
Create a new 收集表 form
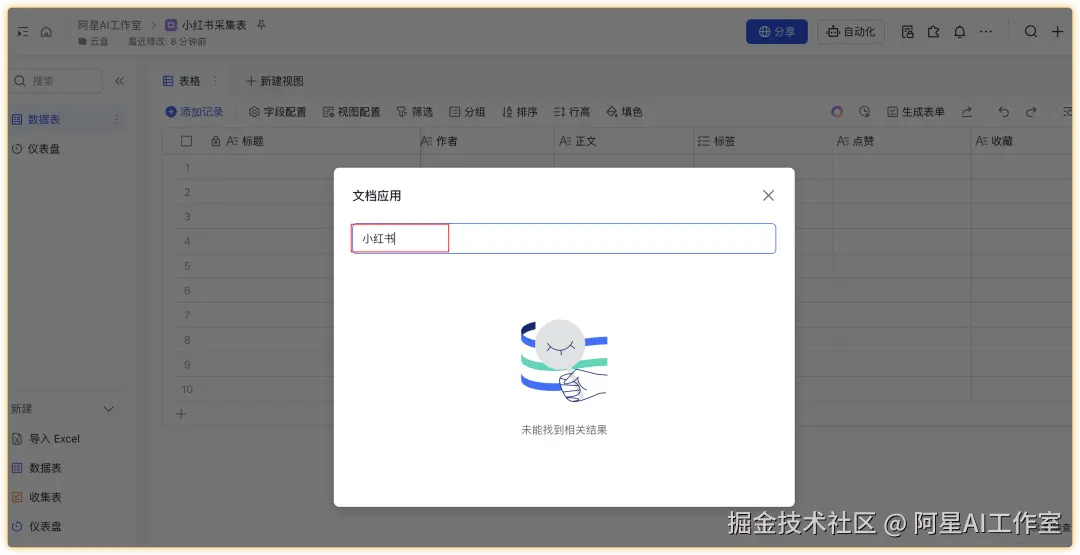pyautogui.click(x=37, y=497)
